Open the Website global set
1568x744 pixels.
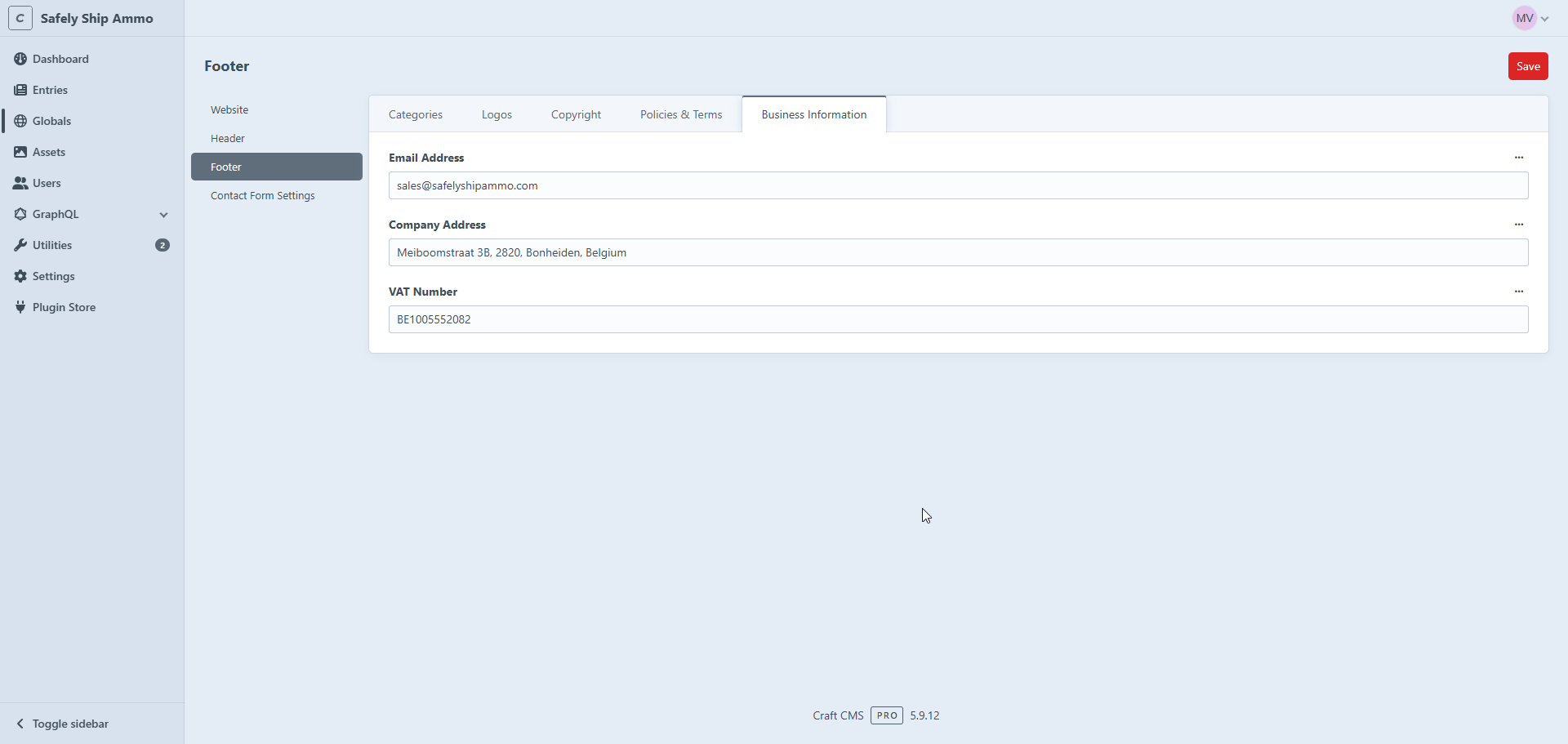277,109
